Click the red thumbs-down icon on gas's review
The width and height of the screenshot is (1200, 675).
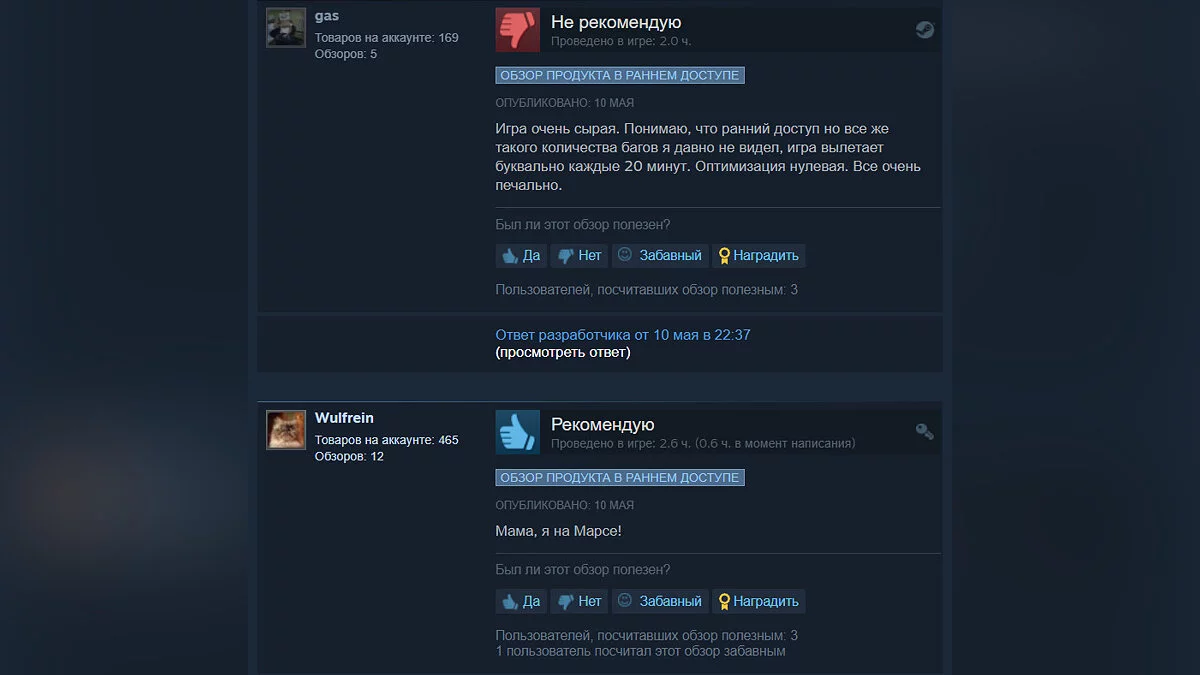coord(517,30)
